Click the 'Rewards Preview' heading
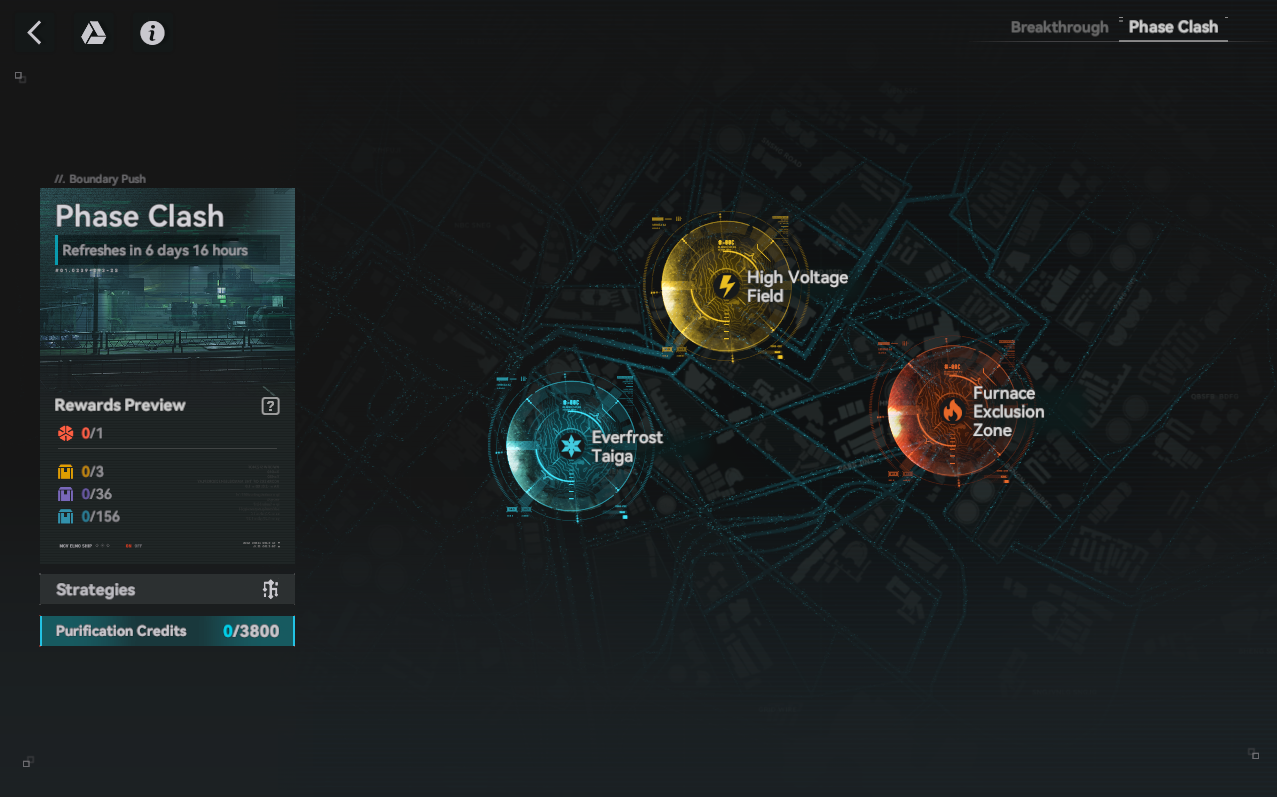This screenshot has width=1277, height=797. pyautogui.click(x=120, y=405)
